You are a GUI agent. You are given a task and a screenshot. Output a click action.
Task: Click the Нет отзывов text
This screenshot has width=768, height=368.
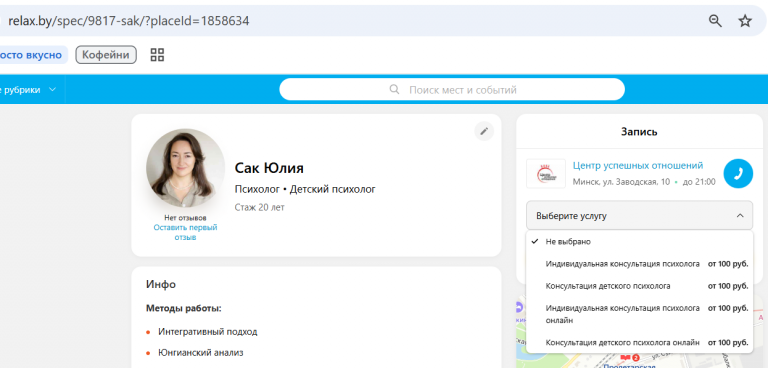185,218
